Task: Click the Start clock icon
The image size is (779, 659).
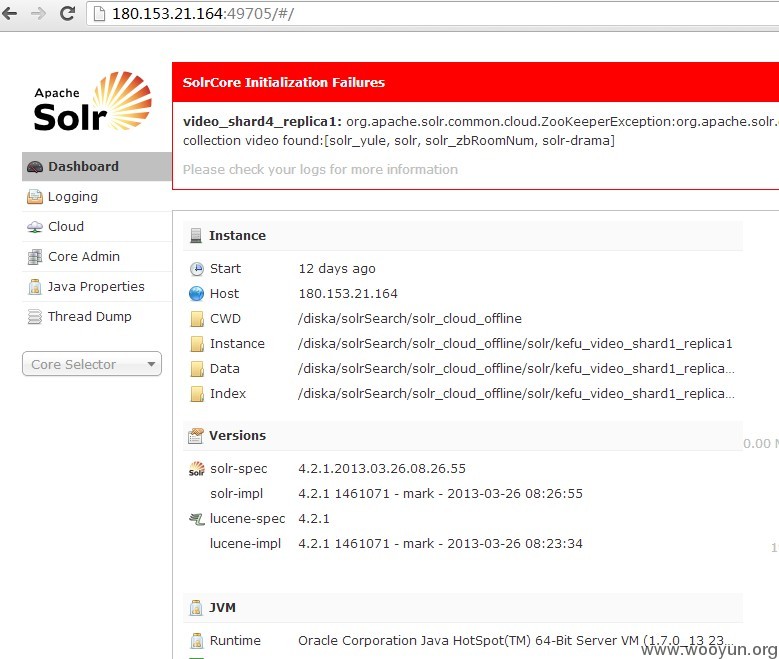Action: [197, 269]
